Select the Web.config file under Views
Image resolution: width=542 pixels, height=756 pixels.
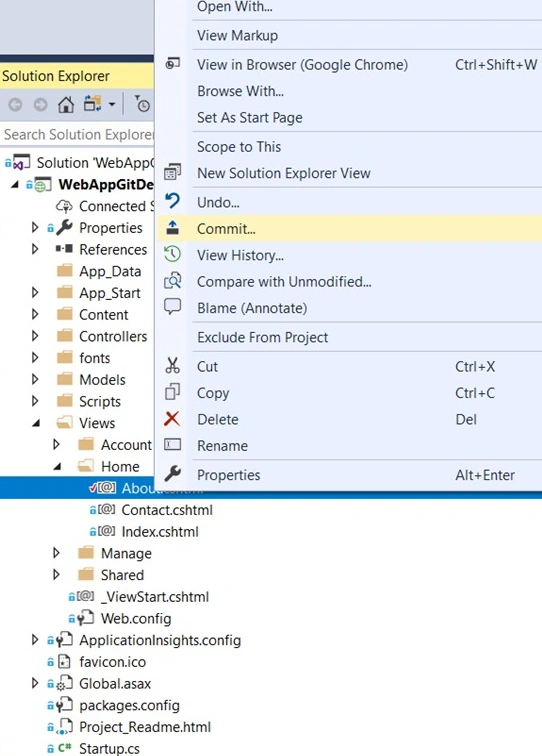pos(136,619)
